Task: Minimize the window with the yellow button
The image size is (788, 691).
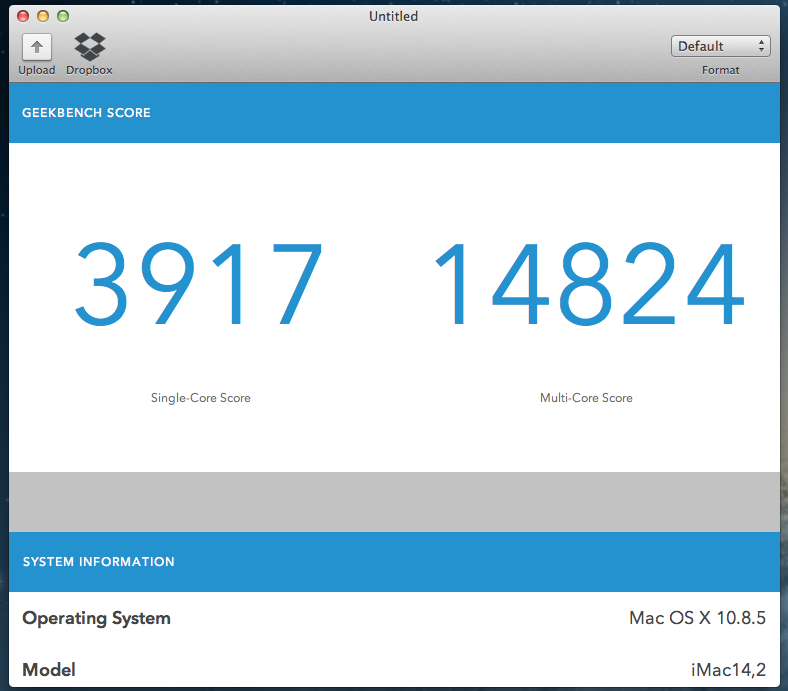Action: point(43,16)
